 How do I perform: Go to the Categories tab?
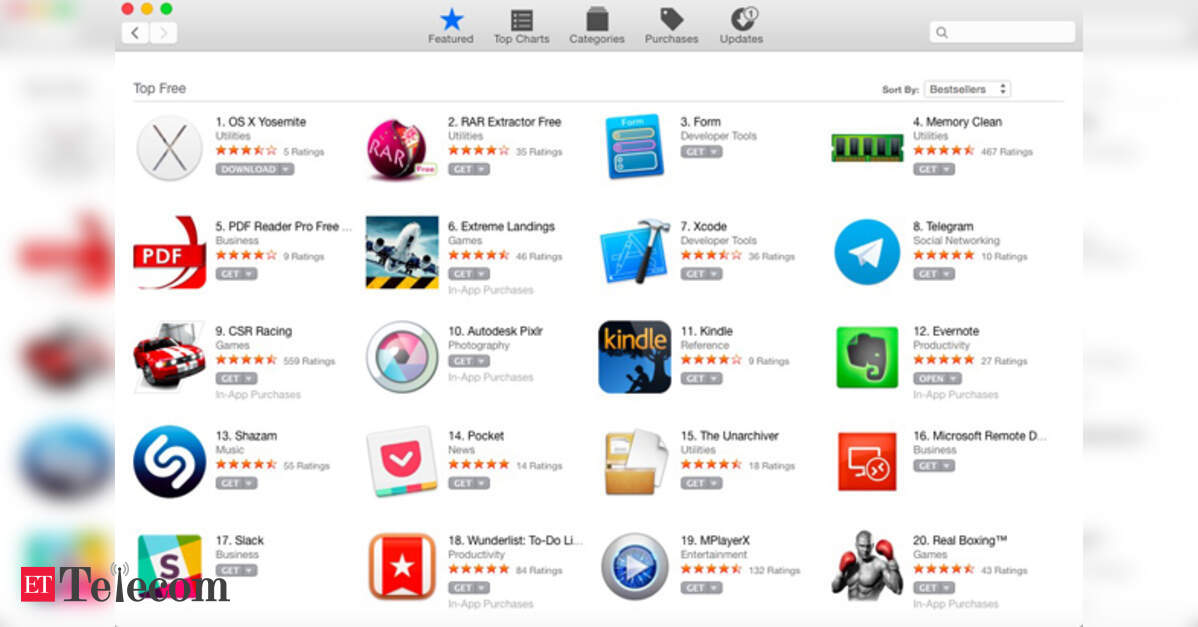click(597, 27)
